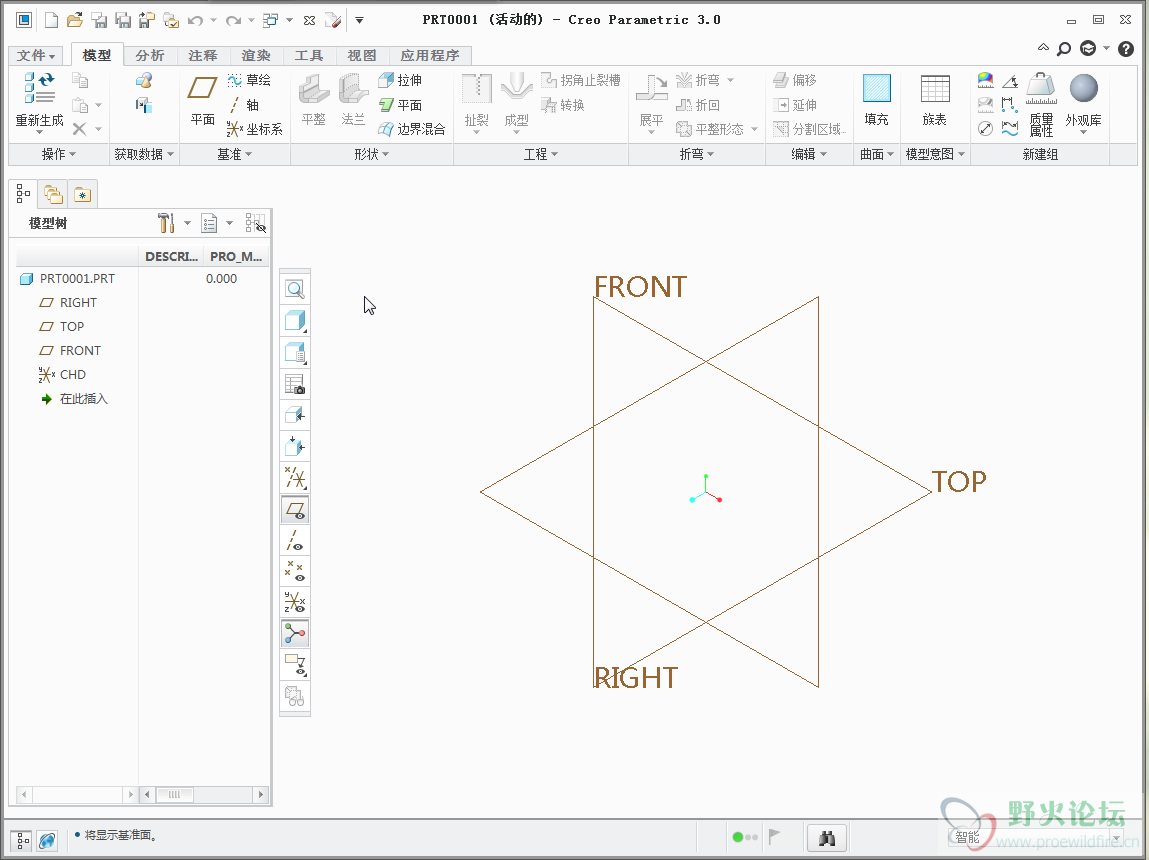Click the binoculars Find icon in status bar
The width and height of the screenshot is (1149, 860).
(827, 837)
